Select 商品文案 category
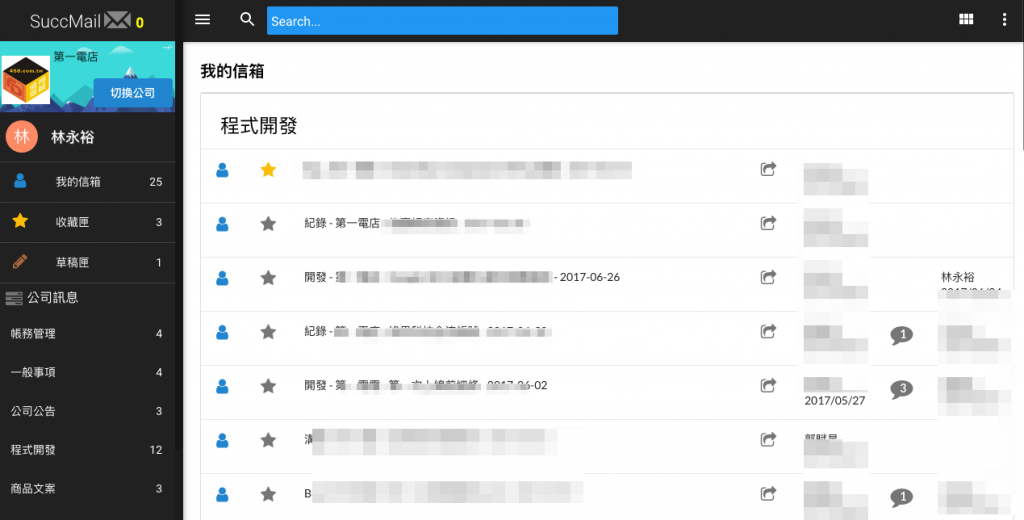Viewport: 1024px width, 520px height. [88, 488]
